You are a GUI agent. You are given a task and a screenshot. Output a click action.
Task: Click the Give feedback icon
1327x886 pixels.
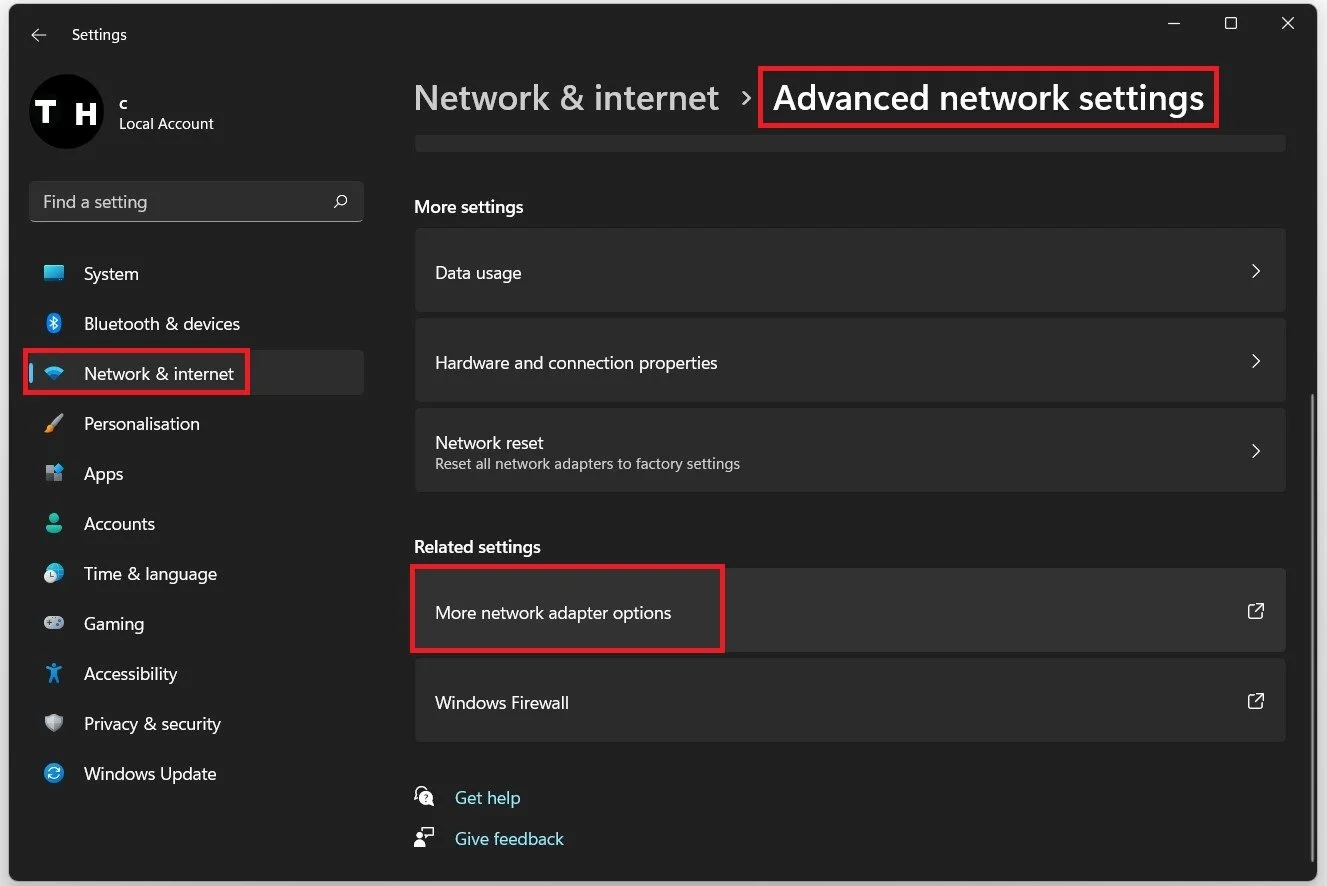coord(424,837)
